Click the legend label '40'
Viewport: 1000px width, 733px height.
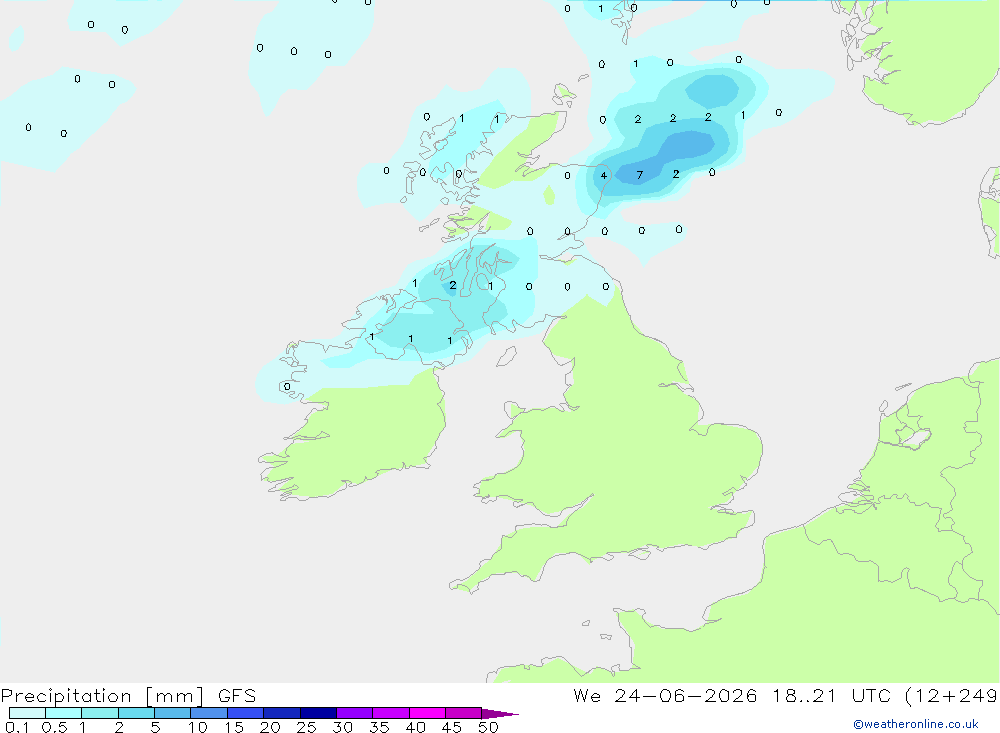click(416, 727)
